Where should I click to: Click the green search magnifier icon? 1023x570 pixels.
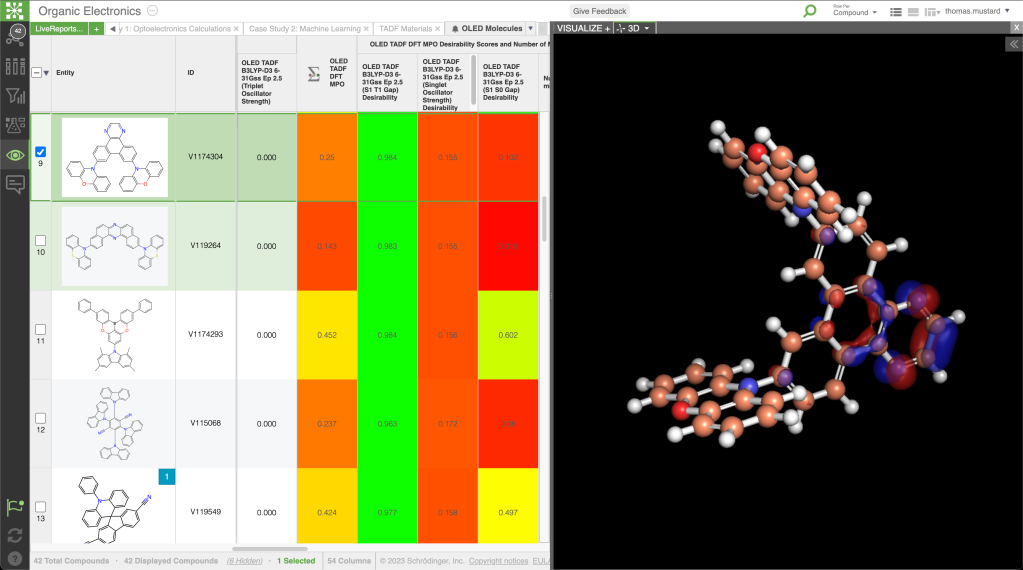click(x=810, y=11)
